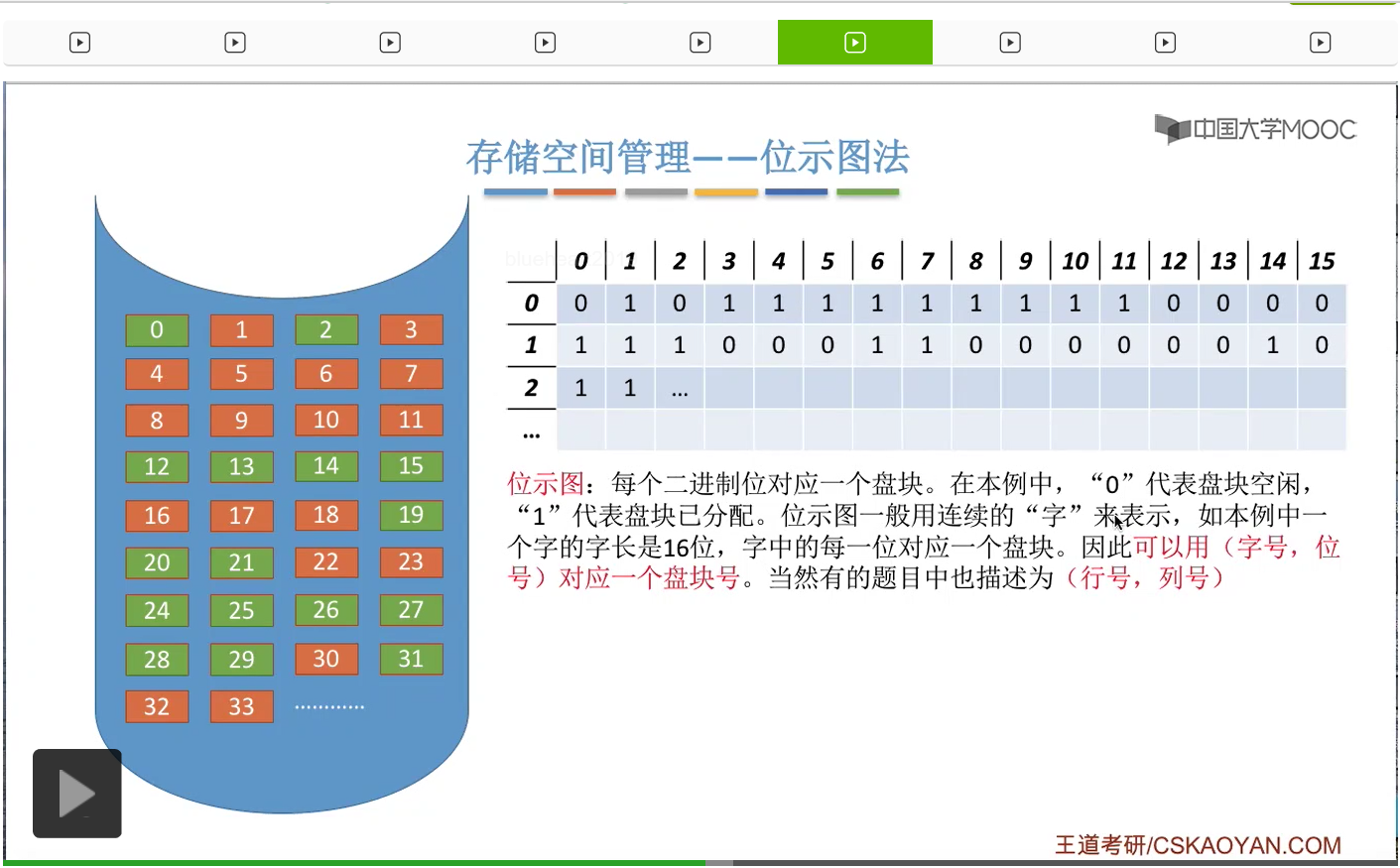Screen dimensions: 1400x868
Task: Click green disk block 21
Action: [241, 562]
